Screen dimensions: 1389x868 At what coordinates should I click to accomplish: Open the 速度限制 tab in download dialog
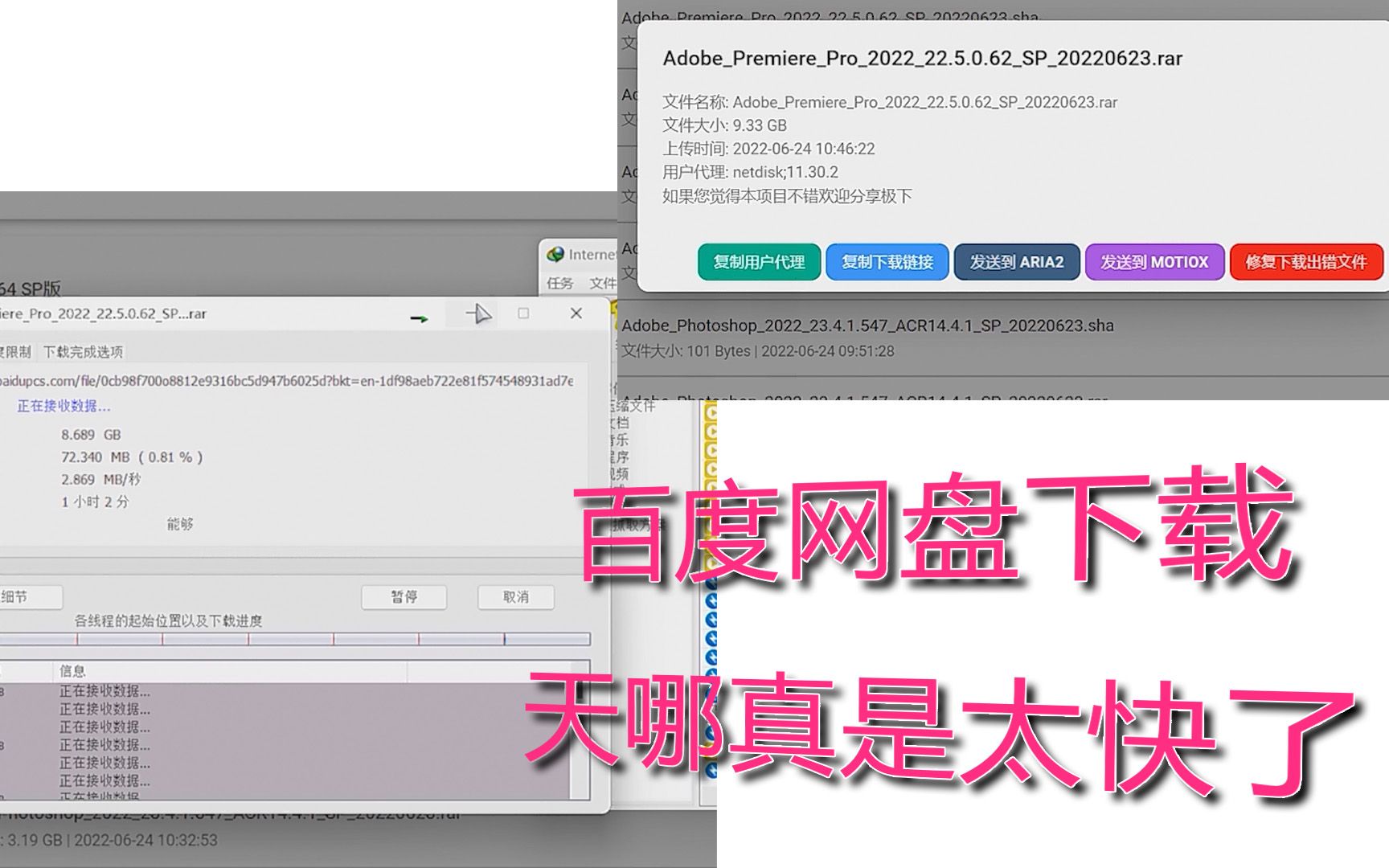coord(15,352)
